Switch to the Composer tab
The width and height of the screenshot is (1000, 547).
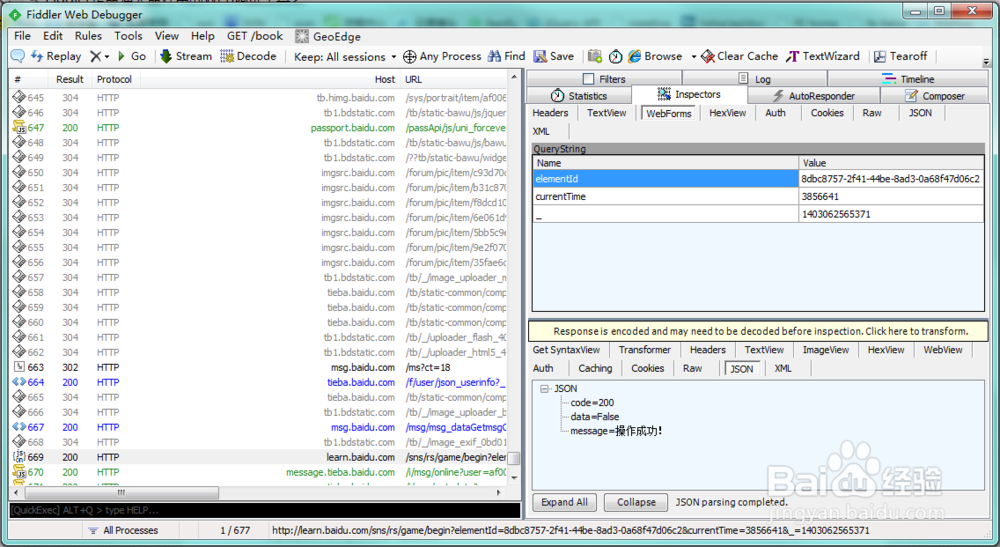934,96
